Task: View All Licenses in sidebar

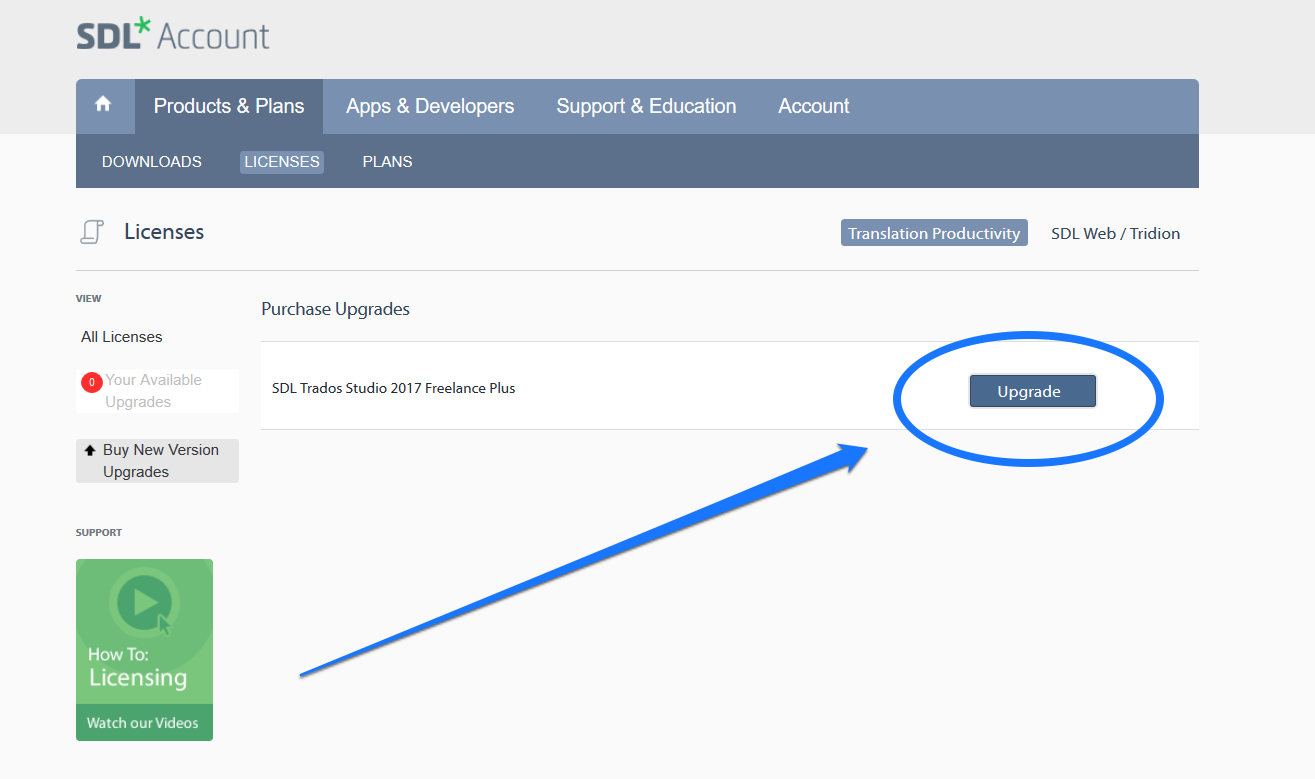Action: 122,337
